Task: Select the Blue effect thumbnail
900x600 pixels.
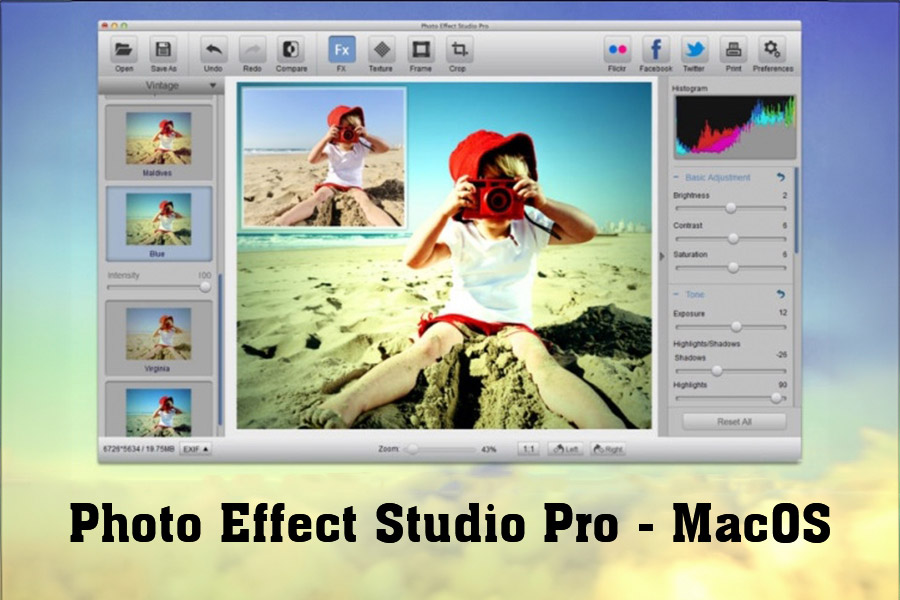Action: pyautogui.click(x=159, y=223)
